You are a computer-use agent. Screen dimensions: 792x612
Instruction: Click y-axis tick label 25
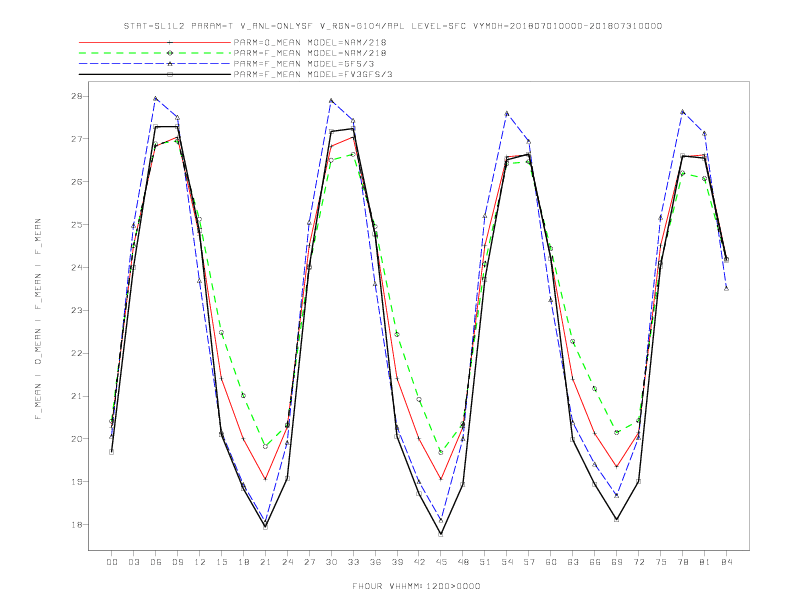tap(78, 224)
